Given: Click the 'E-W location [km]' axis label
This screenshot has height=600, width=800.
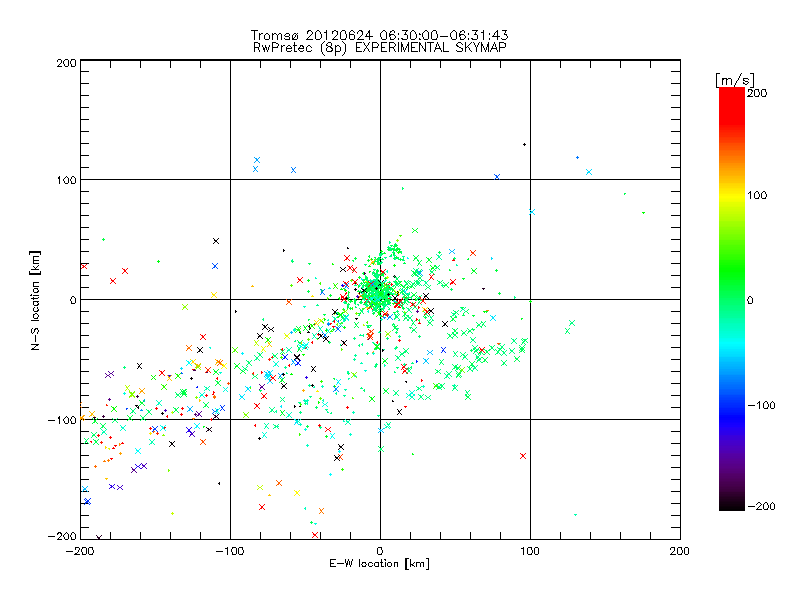Looking at the screenshot, I should [x=379, y=564].
